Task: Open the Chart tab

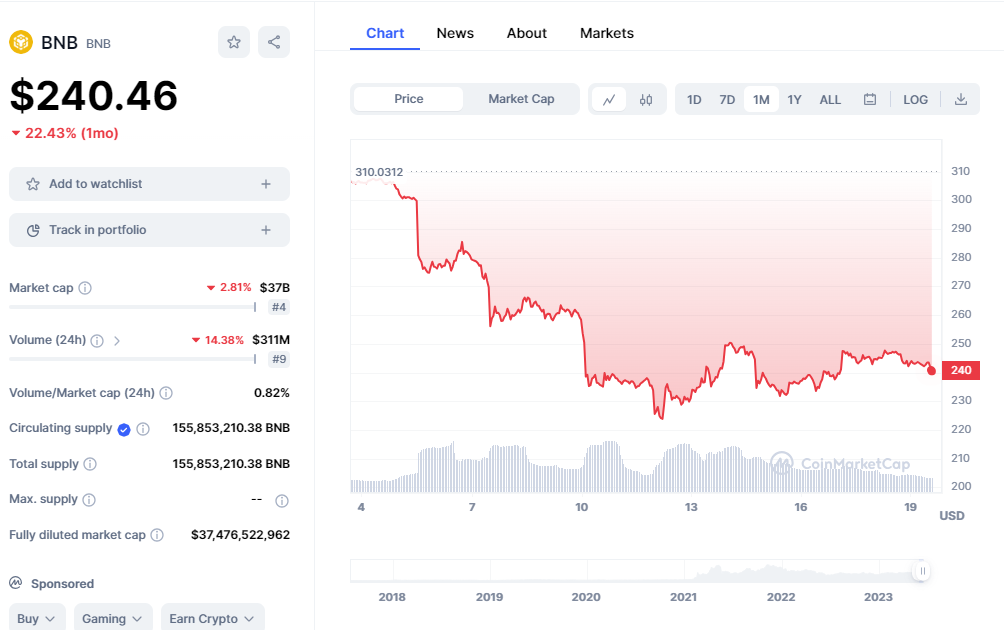Action: click(385, 33)
